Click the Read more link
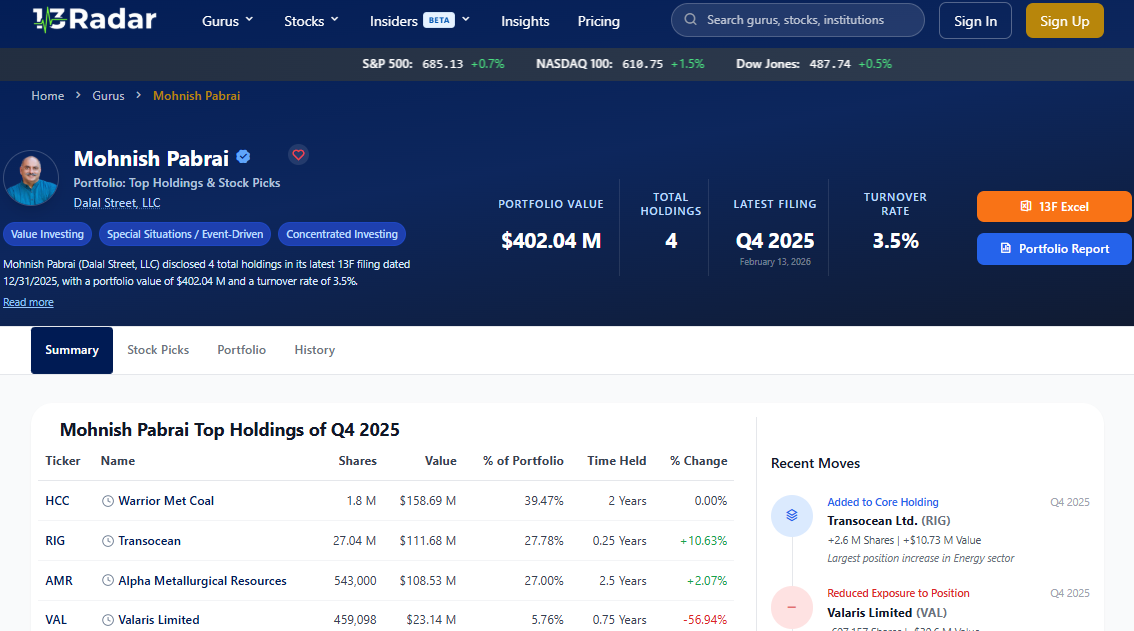 point(28,302)
